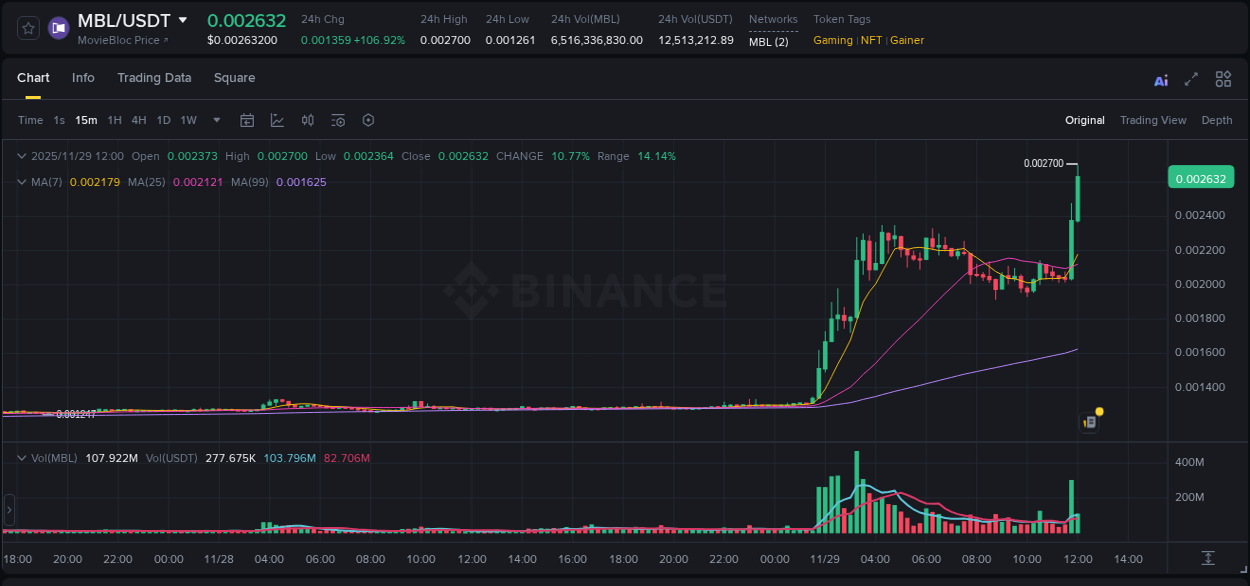Open the go-to-date calendar icon
The image size is (1250, 586).
tap(247, 120)
